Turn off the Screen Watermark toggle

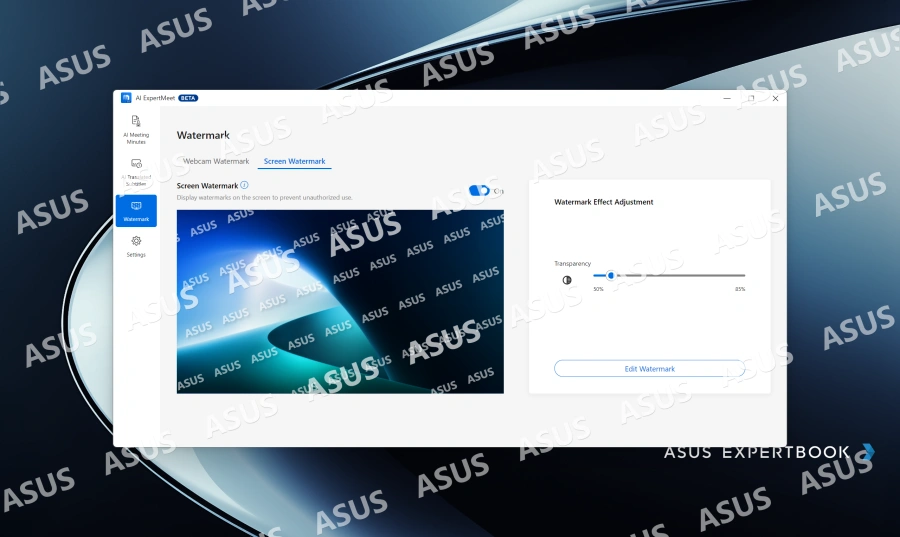(x=479, y=190)
